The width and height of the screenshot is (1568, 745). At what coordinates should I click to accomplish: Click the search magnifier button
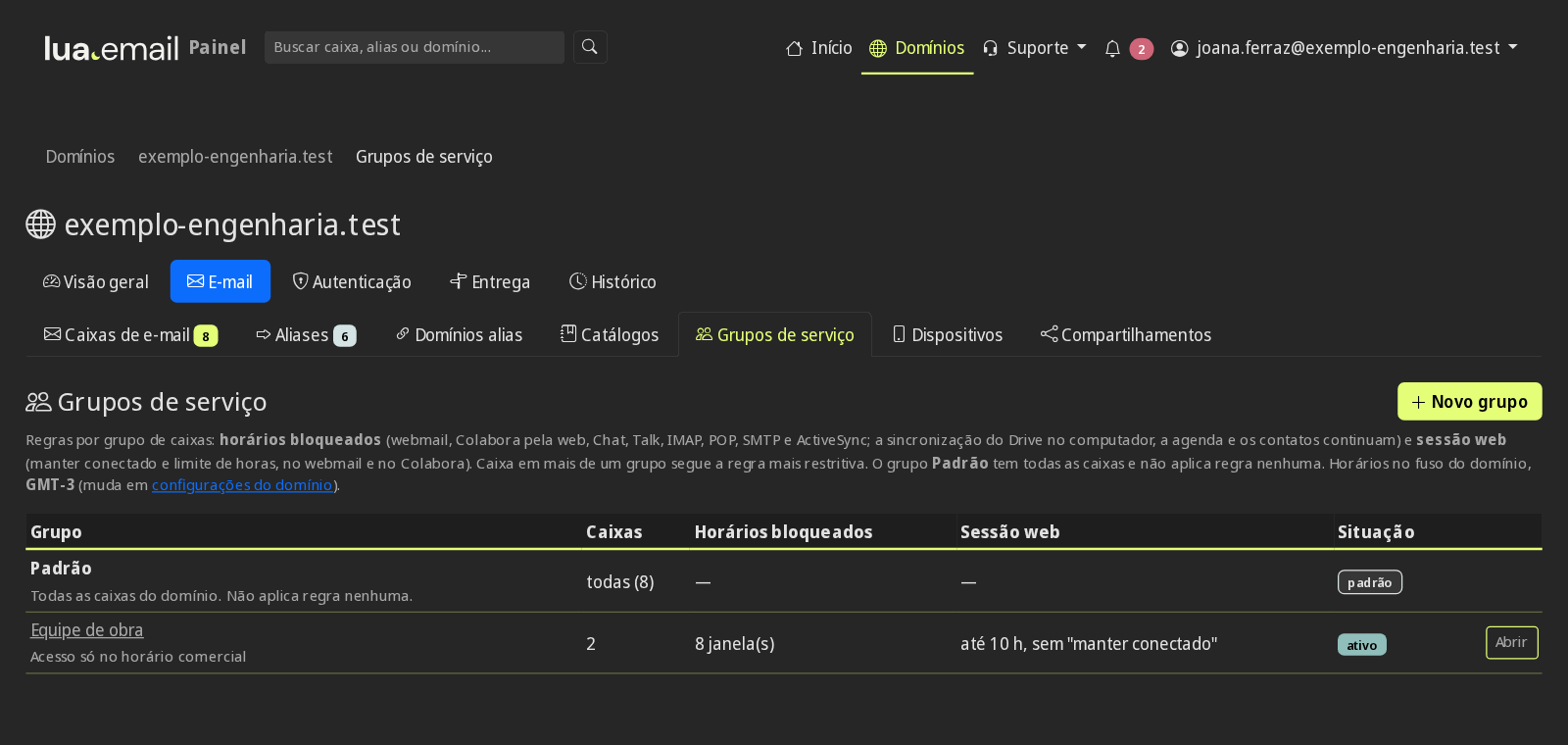point(590,47)
